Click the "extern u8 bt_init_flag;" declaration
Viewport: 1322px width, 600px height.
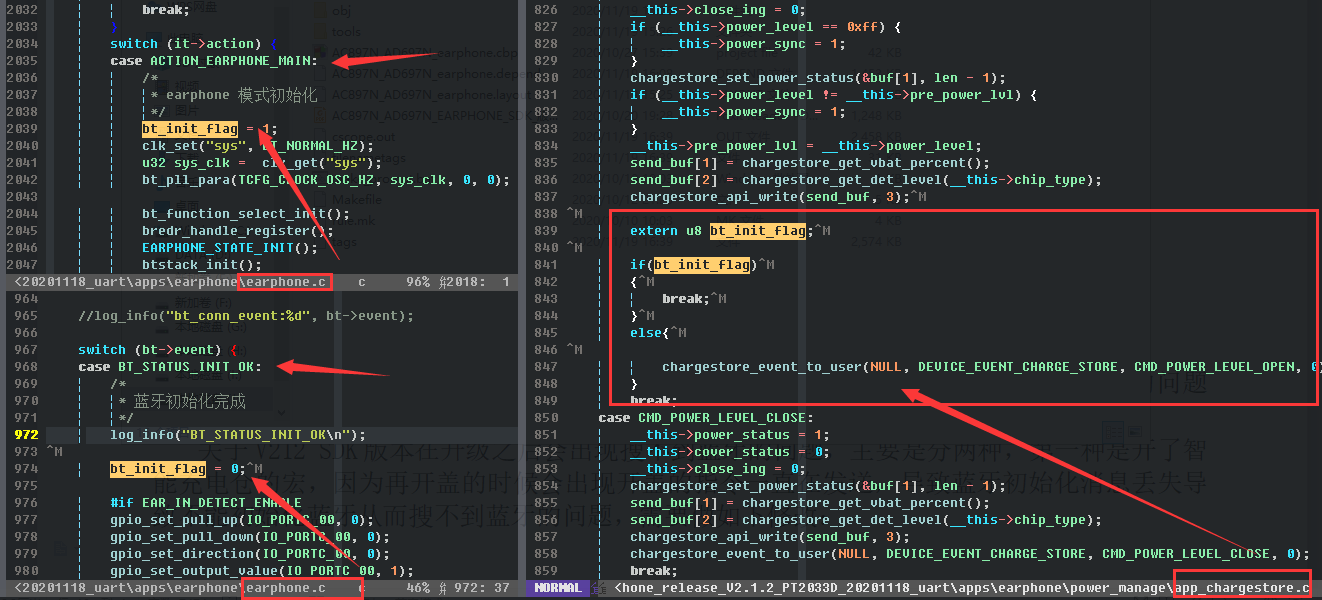coord(722,231)
